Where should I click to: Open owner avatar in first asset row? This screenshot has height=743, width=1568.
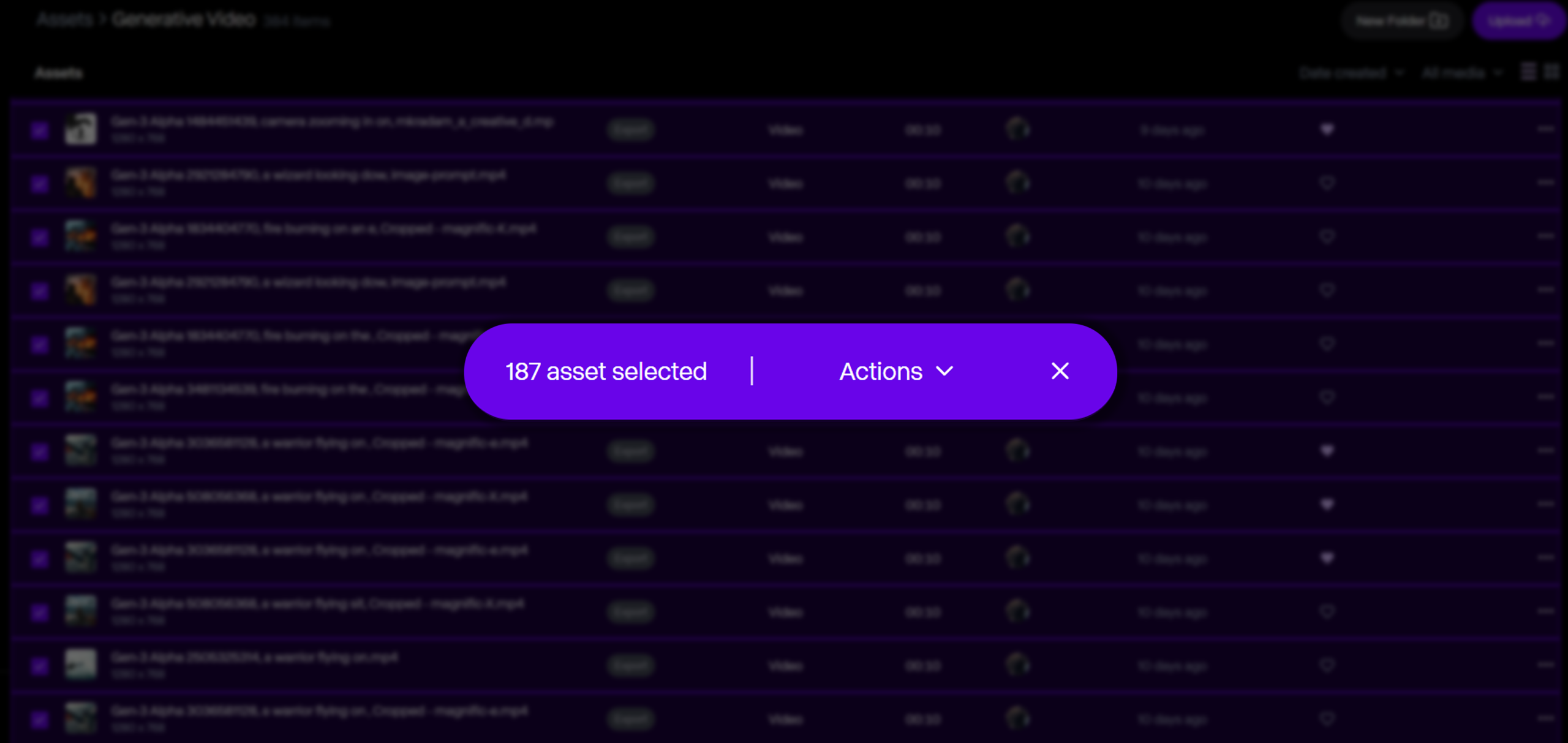coord(1017,129)
